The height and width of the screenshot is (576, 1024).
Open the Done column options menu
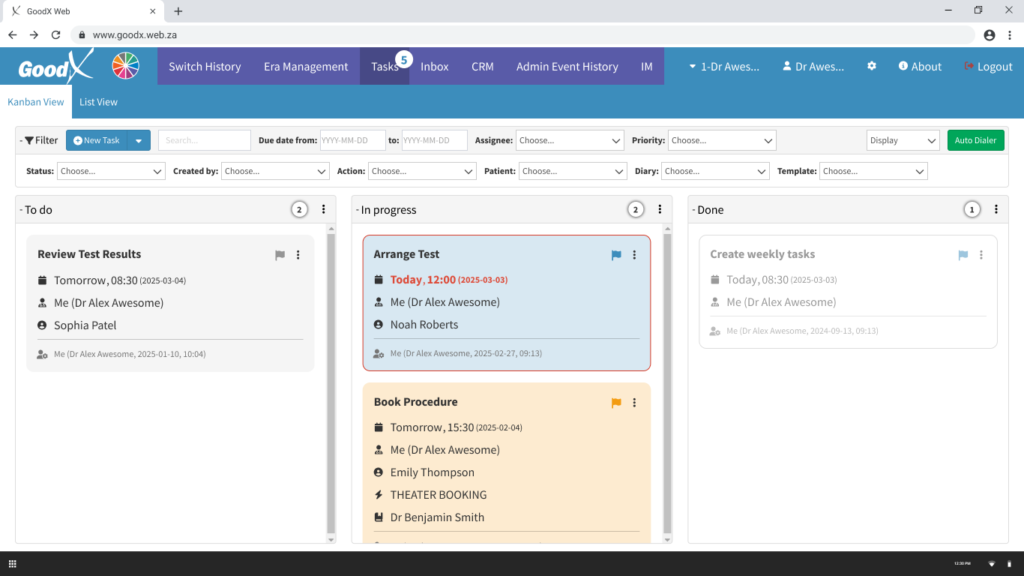pyautogui.click(x=996, y=209)
